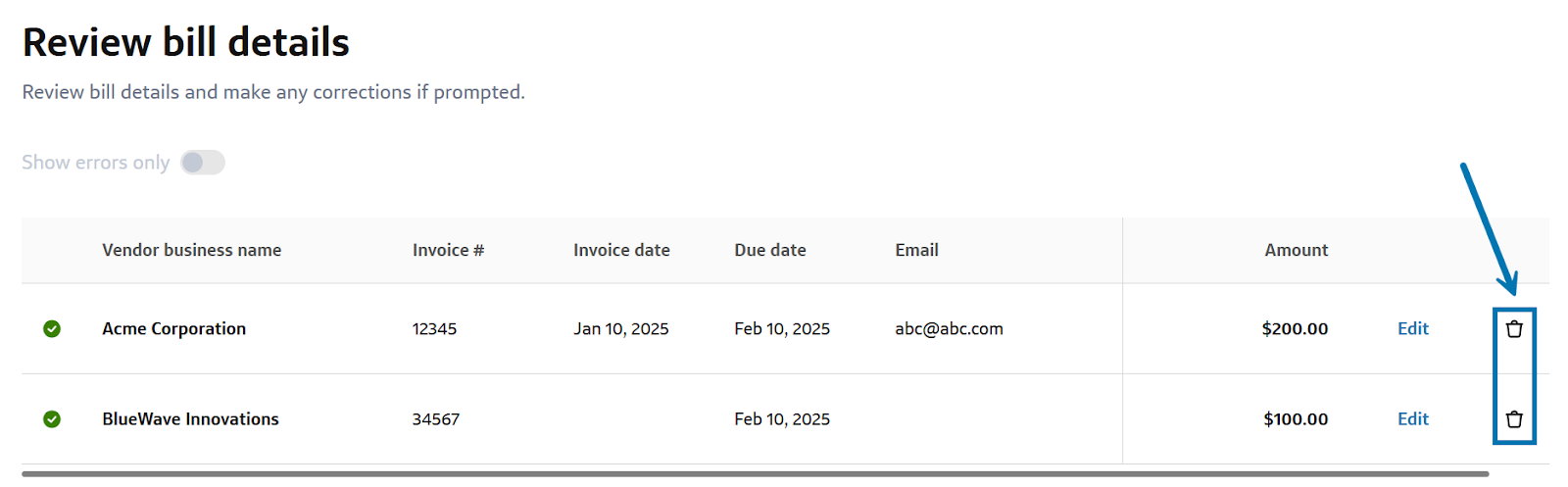The image size is (1568, 487).
Task: Select the $200.00 amount cell
Action: coord(1295,329)
